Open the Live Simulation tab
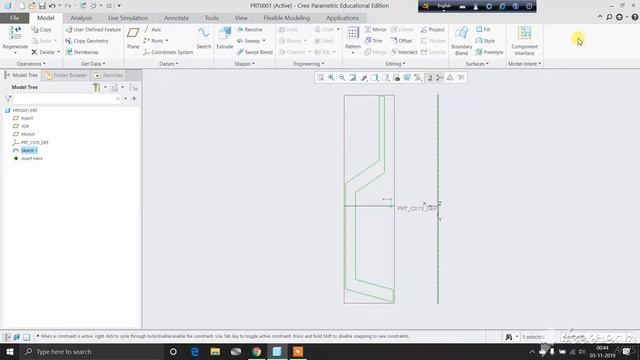The height and width of the screenshot is (360, 640). tap(128, 18)
